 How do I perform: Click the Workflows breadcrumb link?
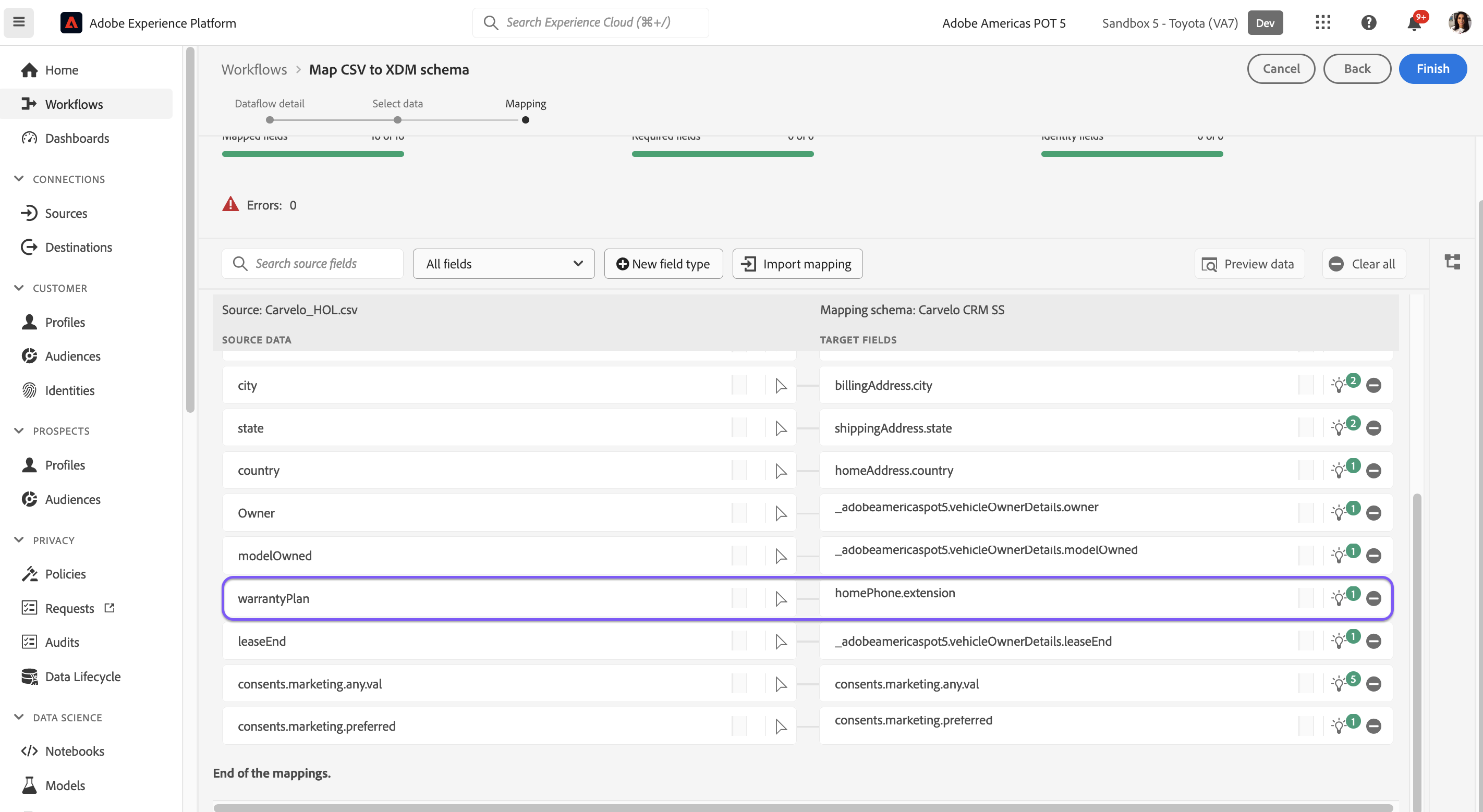tap(254, 69)
